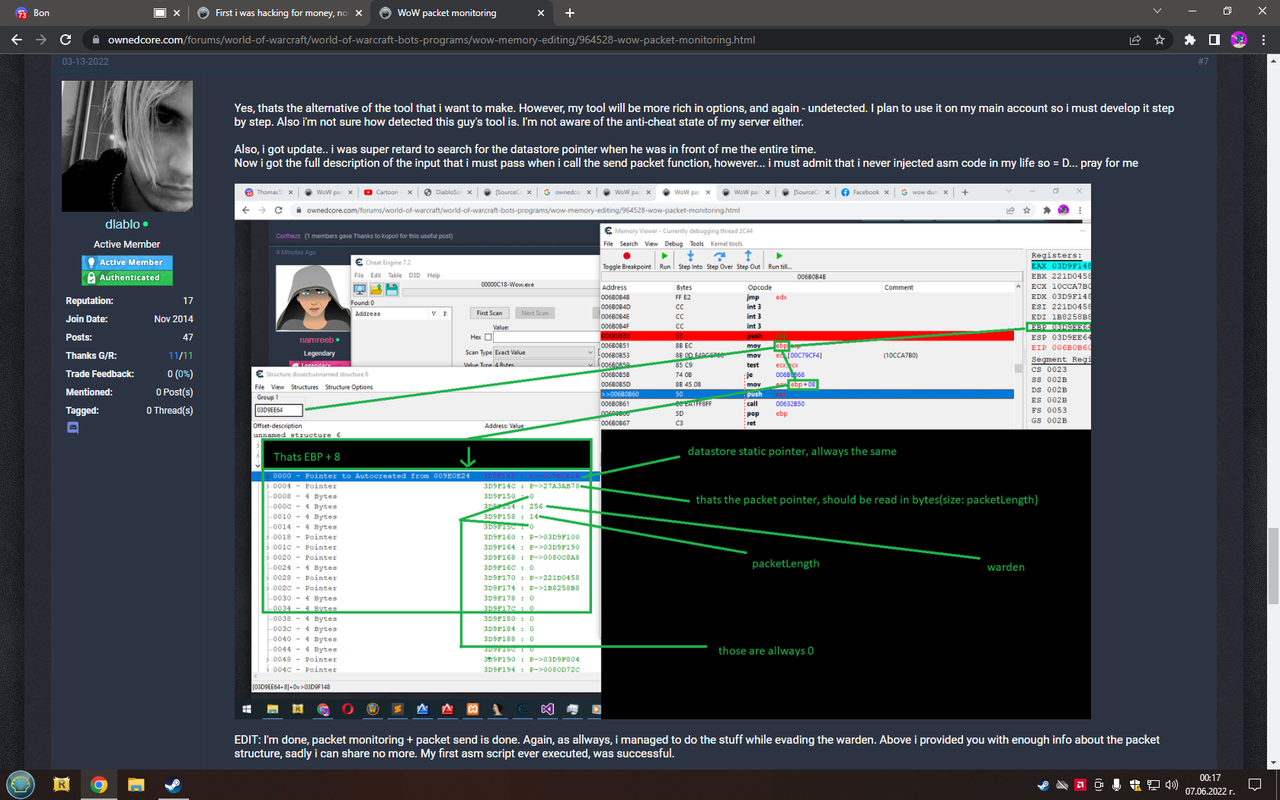Open the Chrome extensions puzzle menu
This screenshot has height=800, width=1280.
pyautogui.click(x=1189, y=40)
